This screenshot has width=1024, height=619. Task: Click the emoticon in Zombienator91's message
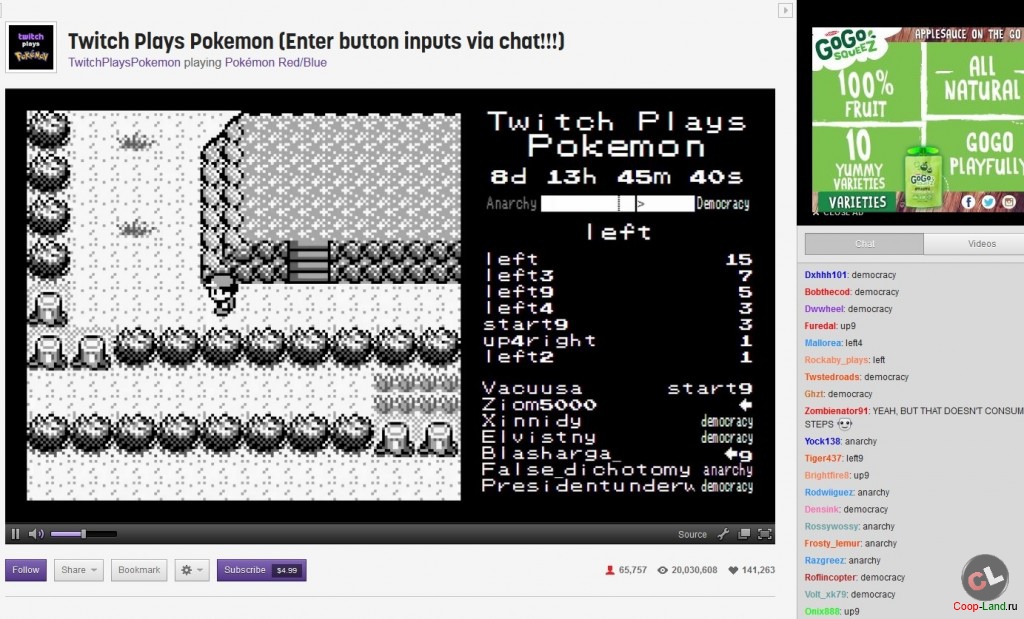tap(844, 424)
